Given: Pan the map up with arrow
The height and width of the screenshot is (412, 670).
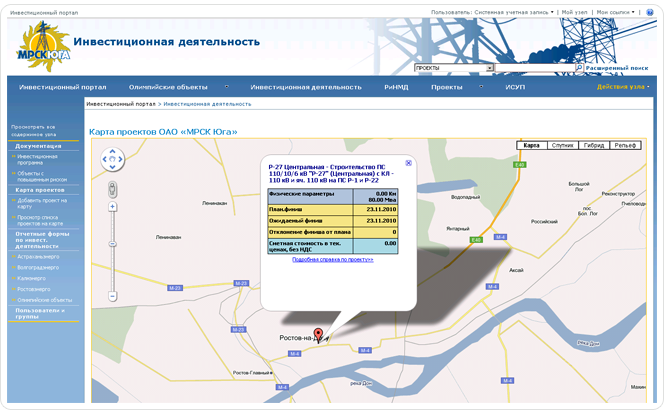Looking at the screenshot, I should tap(112, 151).
